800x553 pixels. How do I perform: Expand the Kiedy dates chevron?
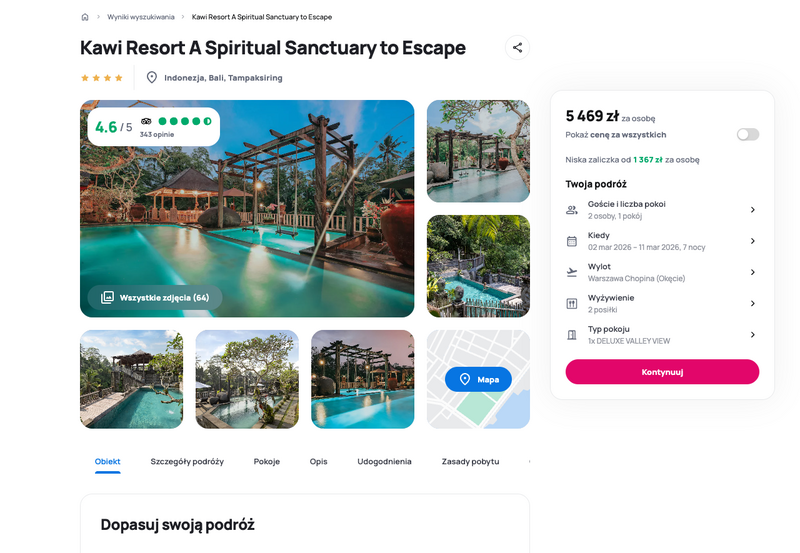point(753,241)
